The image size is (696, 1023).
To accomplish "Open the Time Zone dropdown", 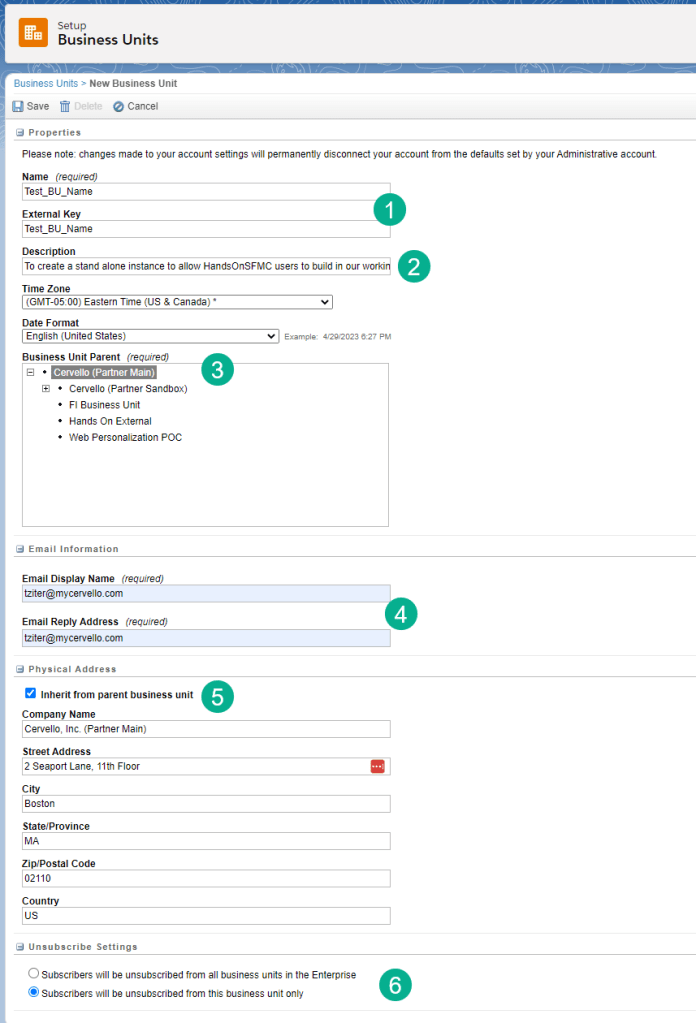I will [x=177, y=302].
